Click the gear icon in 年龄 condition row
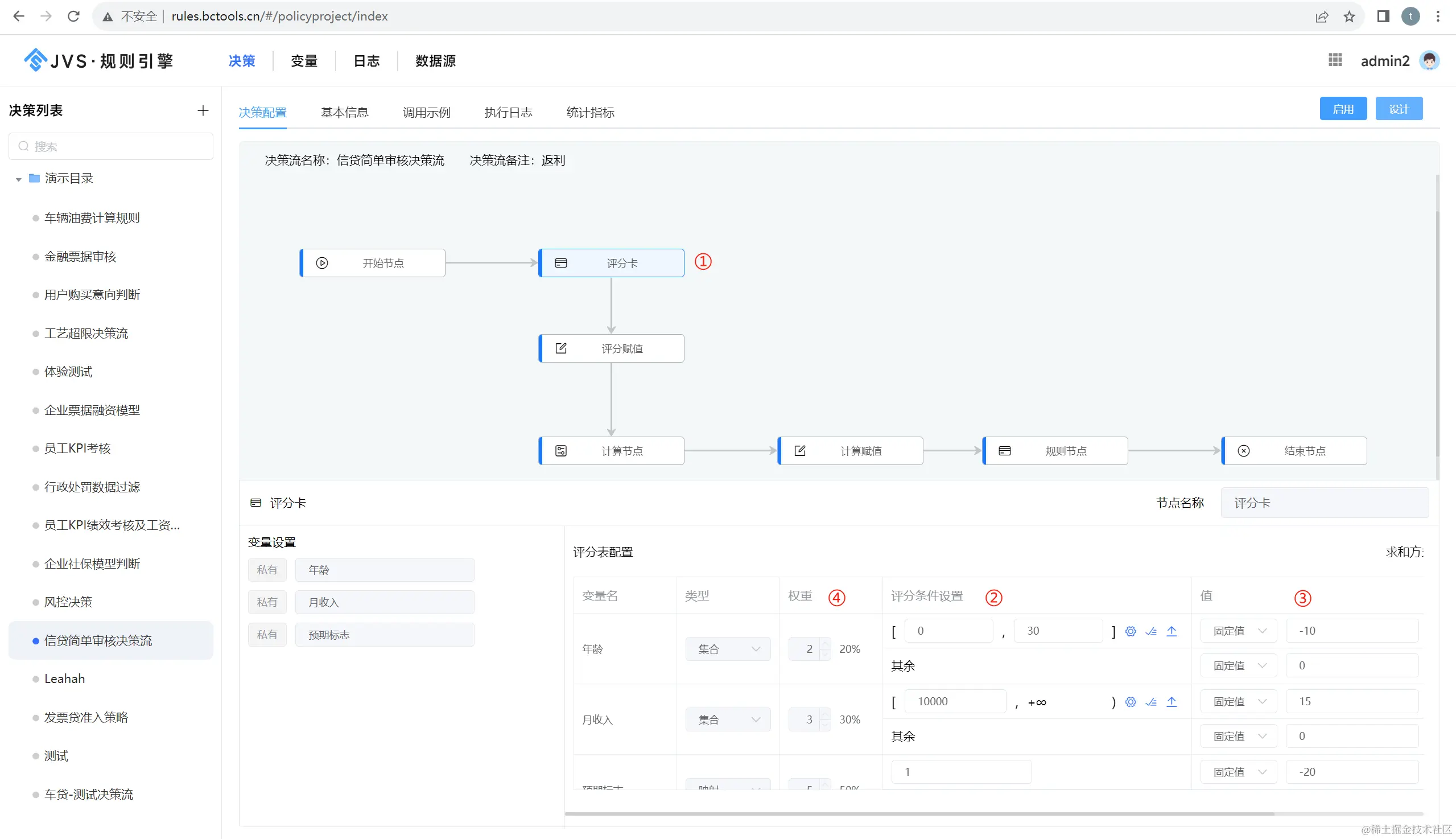This screenshot has height=839, width=1456. coord(1131,631)
